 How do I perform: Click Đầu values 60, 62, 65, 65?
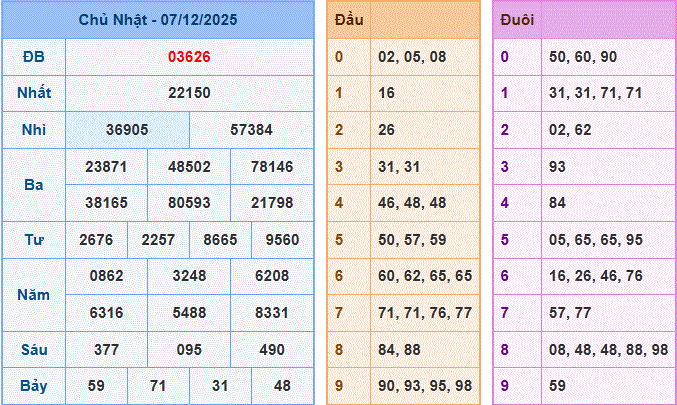click(x=425, y=276)
